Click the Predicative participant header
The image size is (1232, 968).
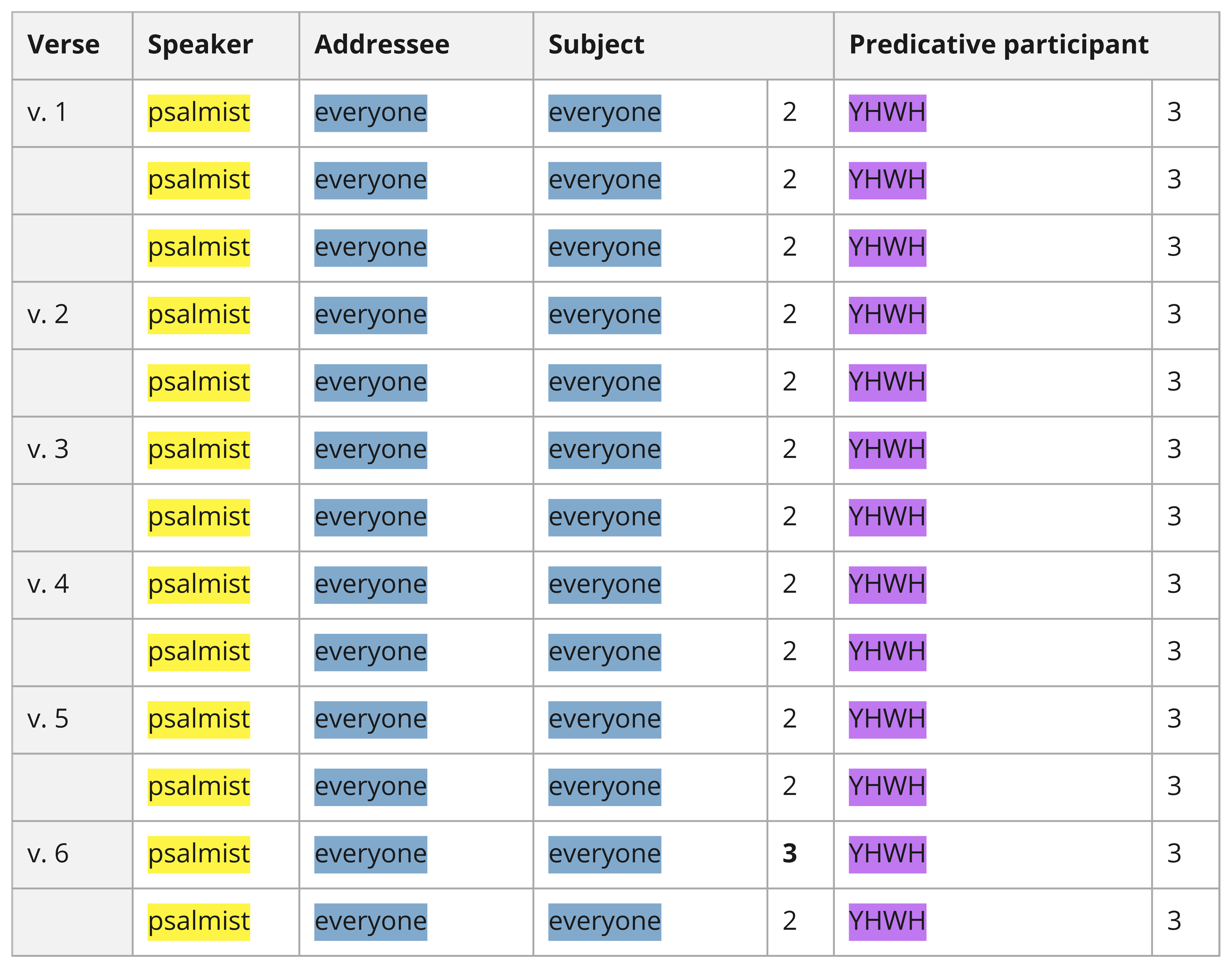coord(999,45)
